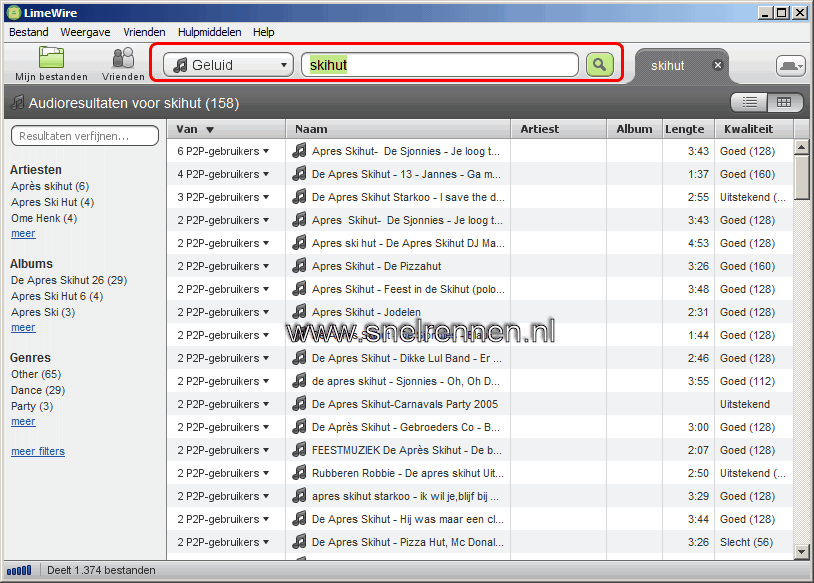Click music note icon for FEESTMUZIEK row

pyautogui.click(x=299, y=450)
